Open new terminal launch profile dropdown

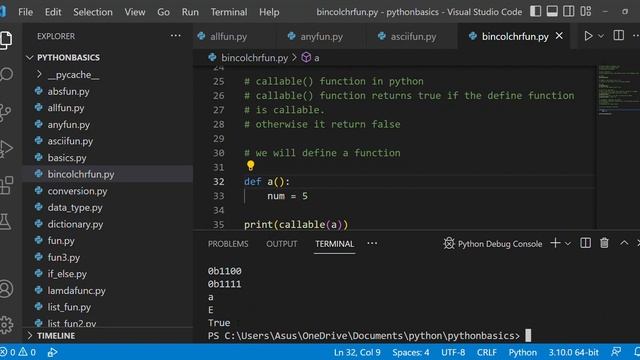tap(568, 244)
